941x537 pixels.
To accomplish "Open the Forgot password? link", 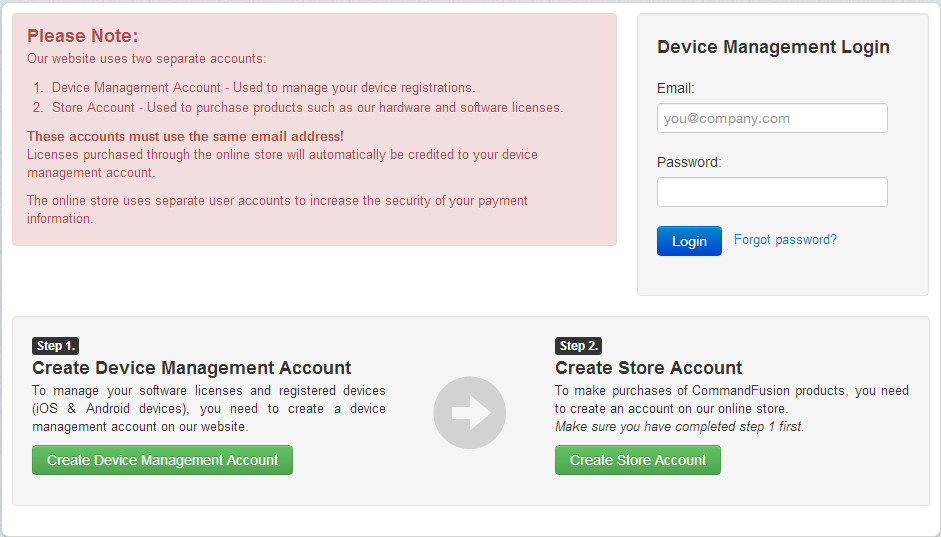I will (785, 240).
